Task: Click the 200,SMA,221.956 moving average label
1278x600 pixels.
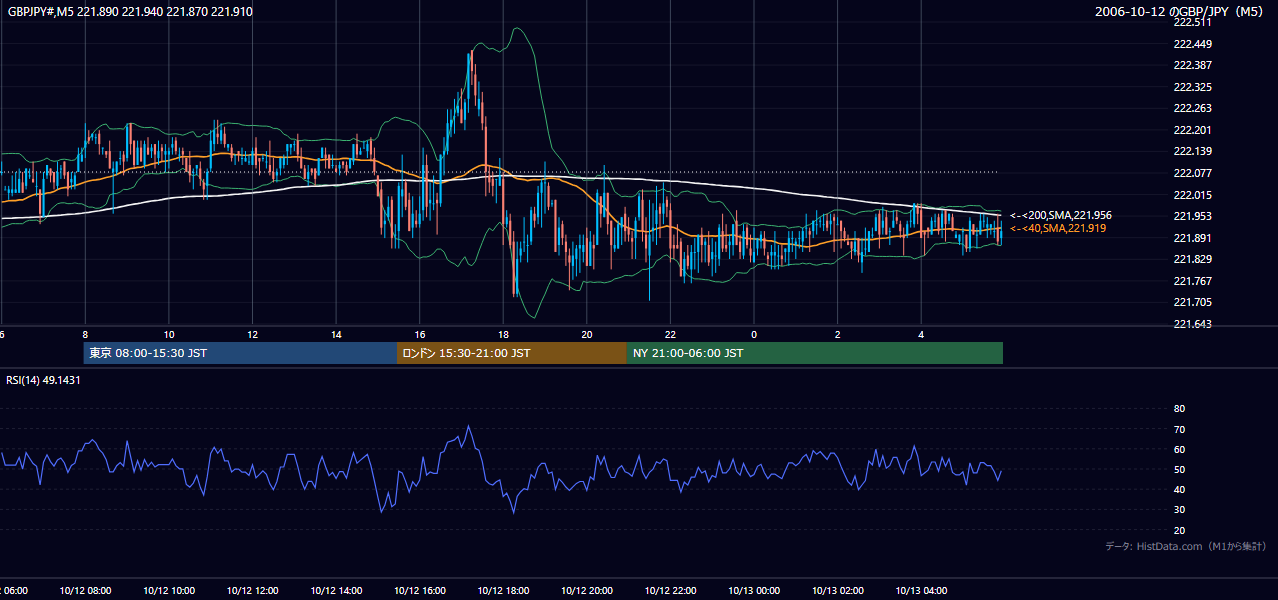Action: [1061, 215]
